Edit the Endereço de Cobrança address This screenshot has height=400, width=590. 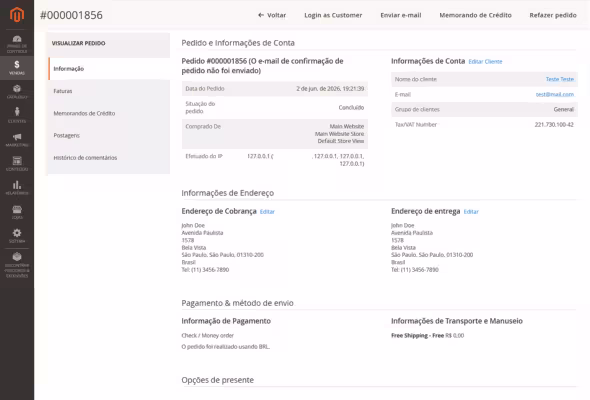coord(267,212)
